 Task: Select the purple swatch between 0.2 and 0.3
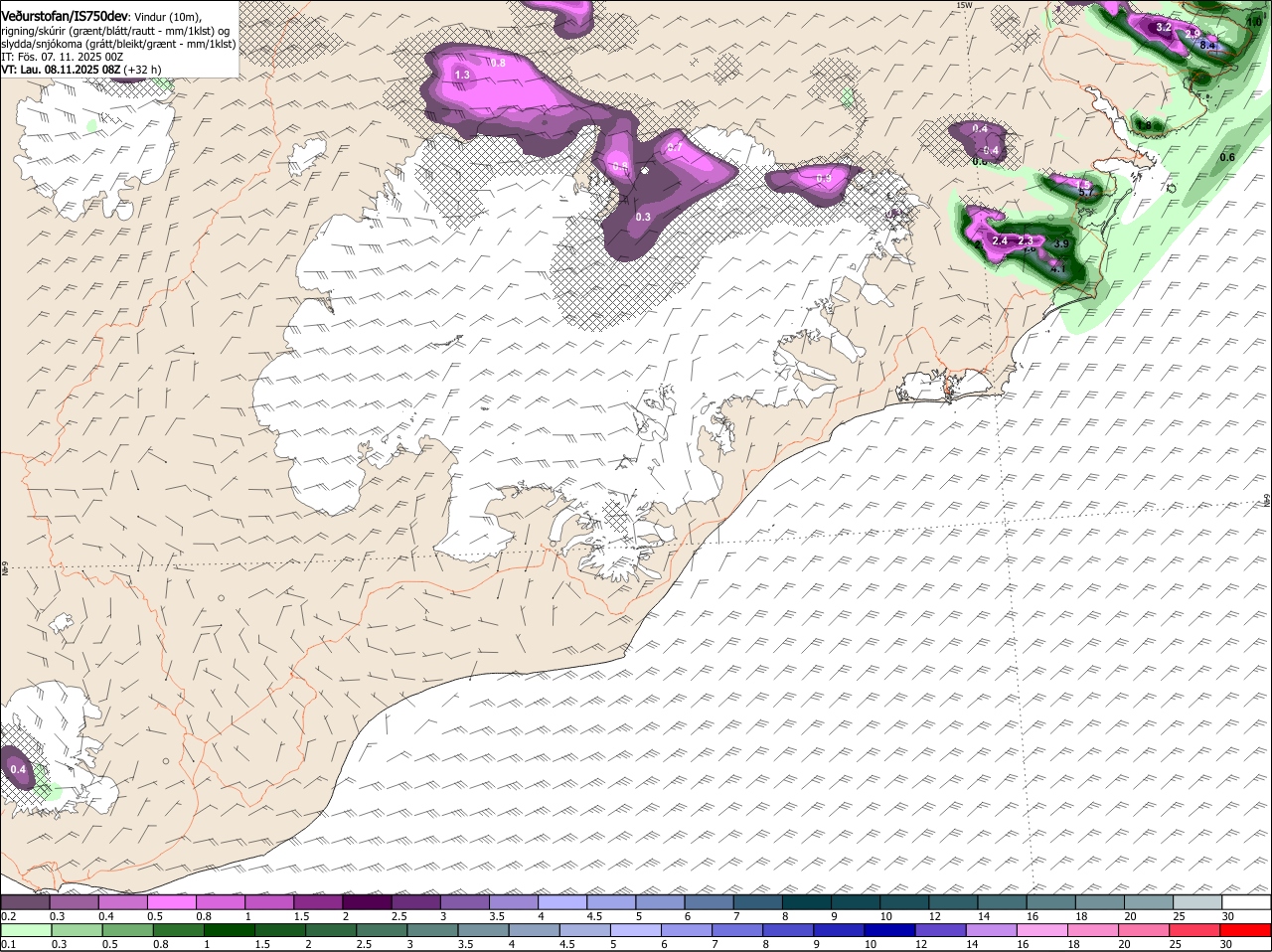25,902
